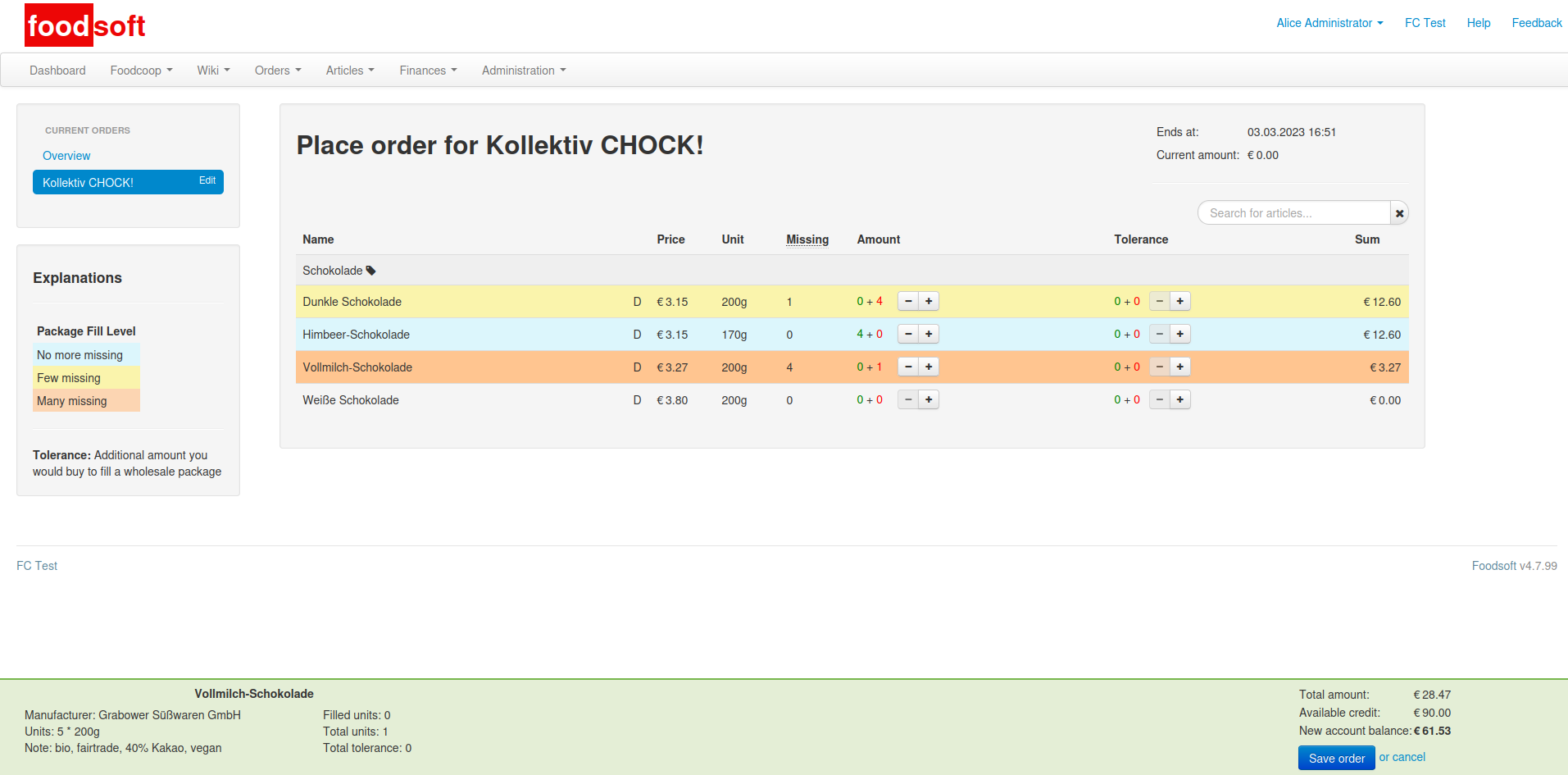Clear the article search field
This screenshot has width=1568, height=775.
tap(1399, 213)
